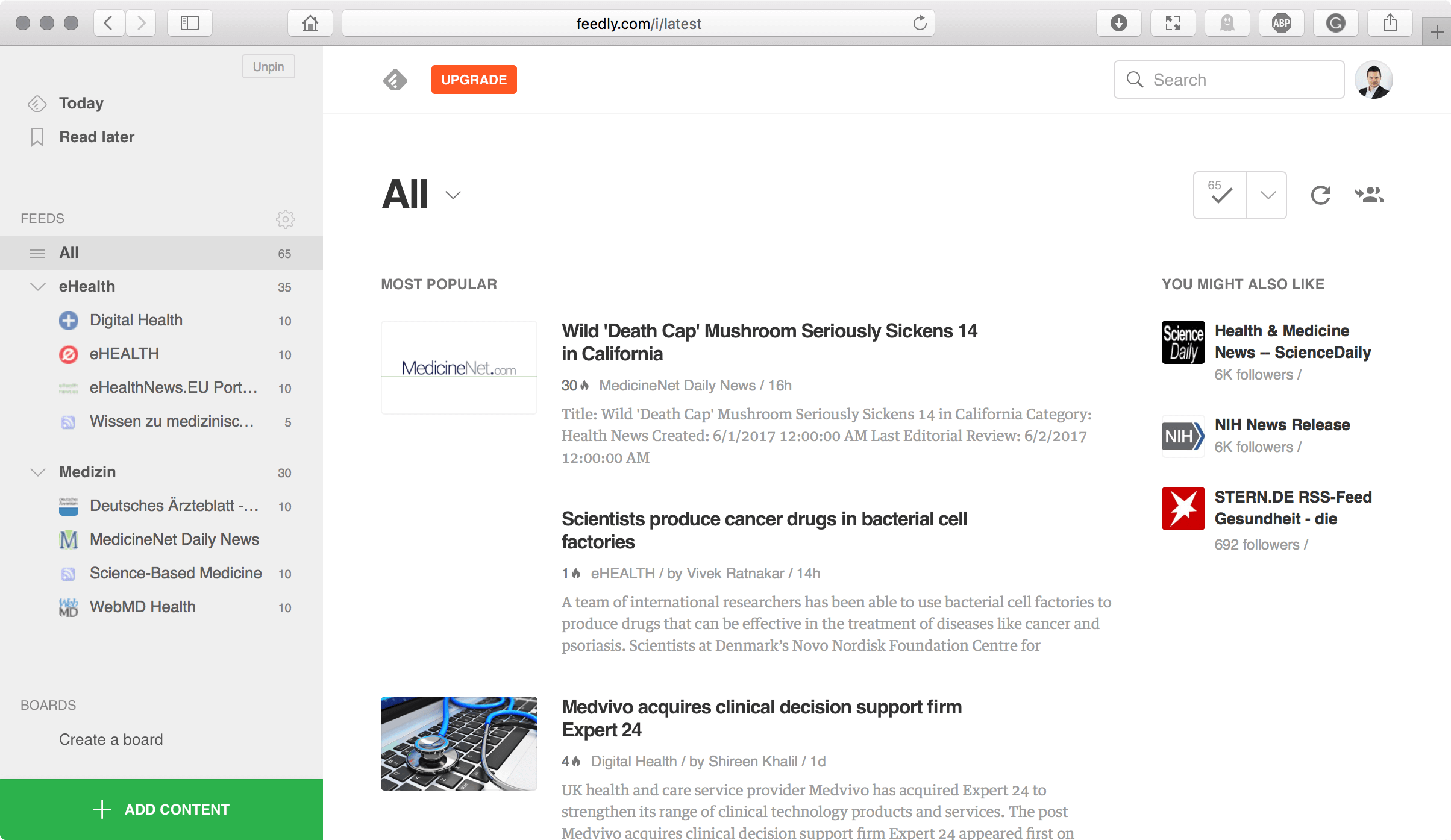Click the Deutsches Ärzteblatt feed icon

pos(69,506)
